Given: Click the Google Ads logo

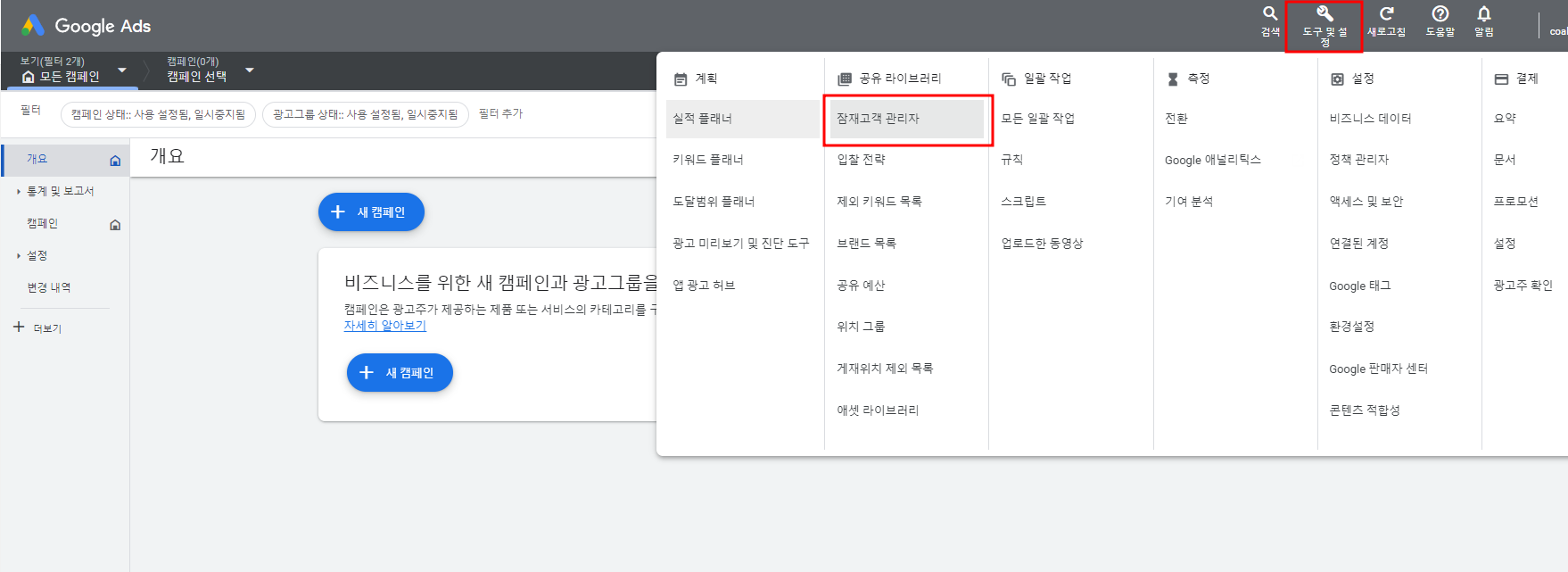Looking at the screenshot, I should pos(87,26).
